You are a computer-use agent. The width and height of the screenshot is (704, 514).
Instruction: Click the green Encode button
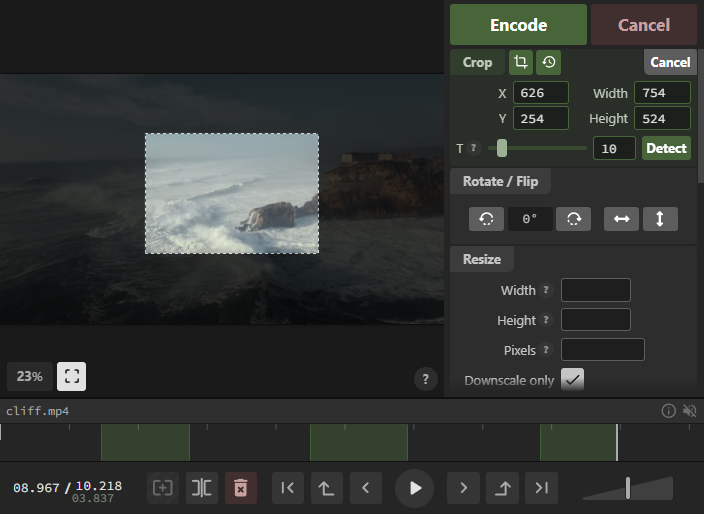[x=518, y=25]
